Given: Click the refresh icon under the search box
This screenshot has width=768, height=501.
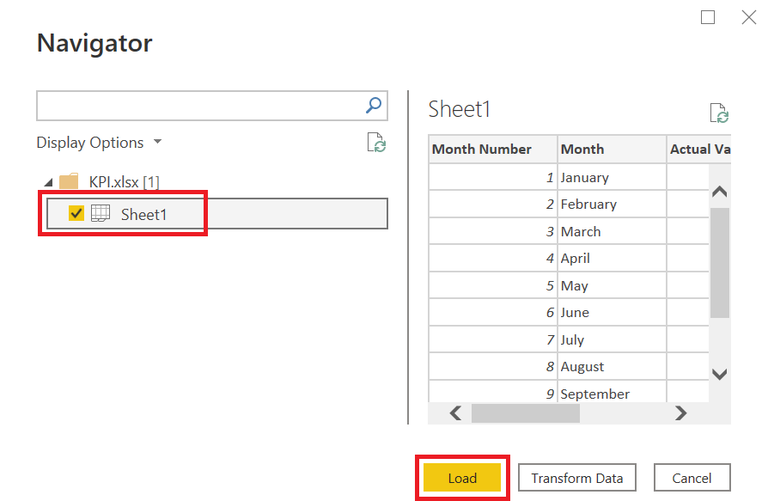Looking at the screenshot, I should coord(376,143).
